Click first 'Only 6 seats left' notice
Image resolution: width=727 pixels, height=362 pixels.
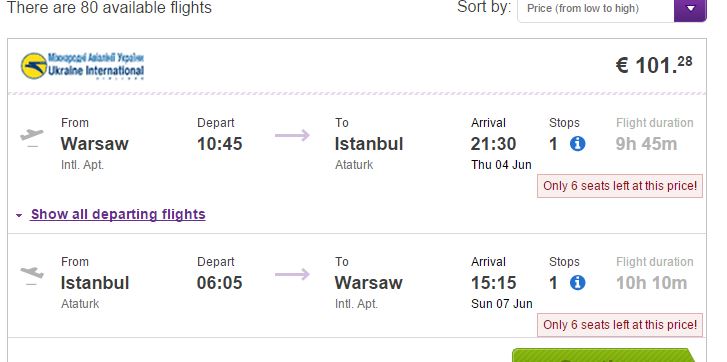pyautogui.click(x=620, y=186)
